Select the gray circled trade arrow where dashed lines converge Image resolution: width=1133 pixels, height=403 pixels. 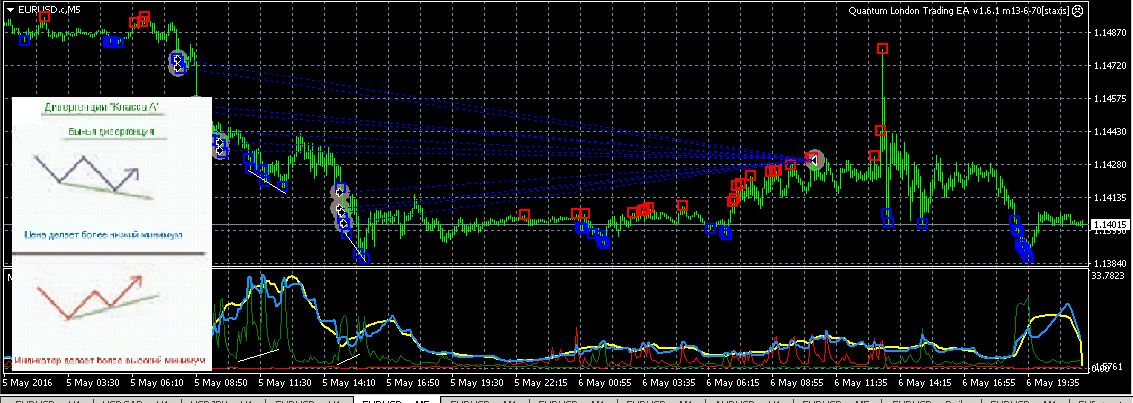pyautogui.click(x=815, y=160)
